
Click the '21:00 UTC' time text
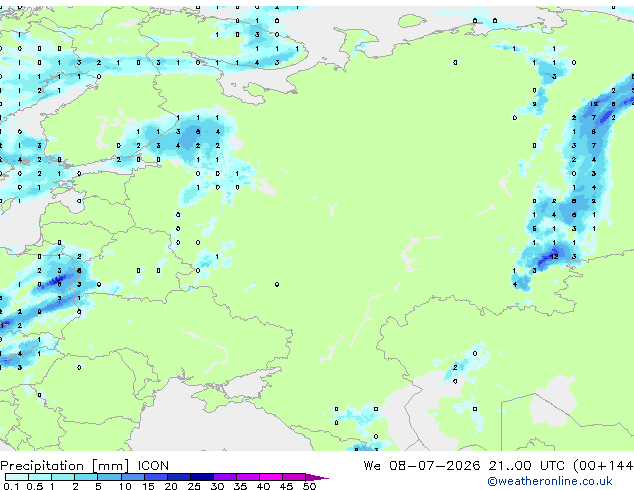526,466
